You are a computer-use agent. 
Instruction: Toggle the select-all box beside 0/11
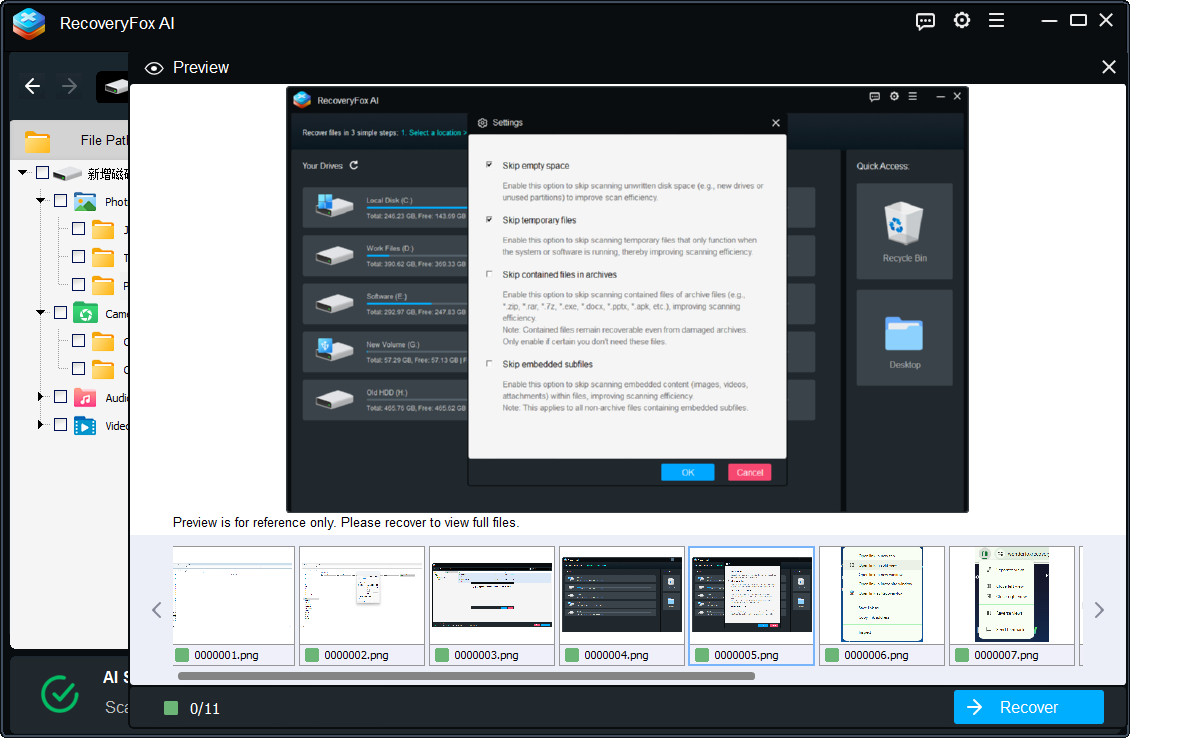click(x=171, y=708)
